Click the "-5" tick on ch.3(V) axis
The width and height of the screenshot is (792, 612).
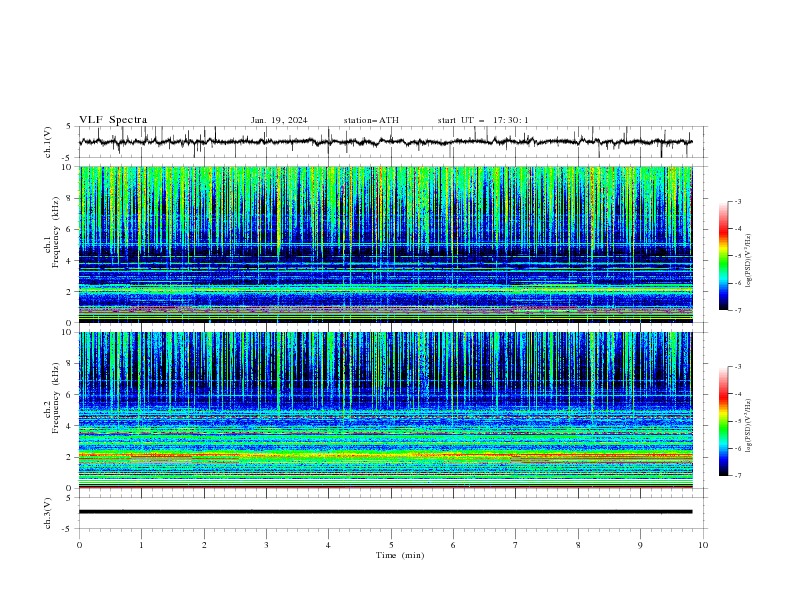click(68, 529)
